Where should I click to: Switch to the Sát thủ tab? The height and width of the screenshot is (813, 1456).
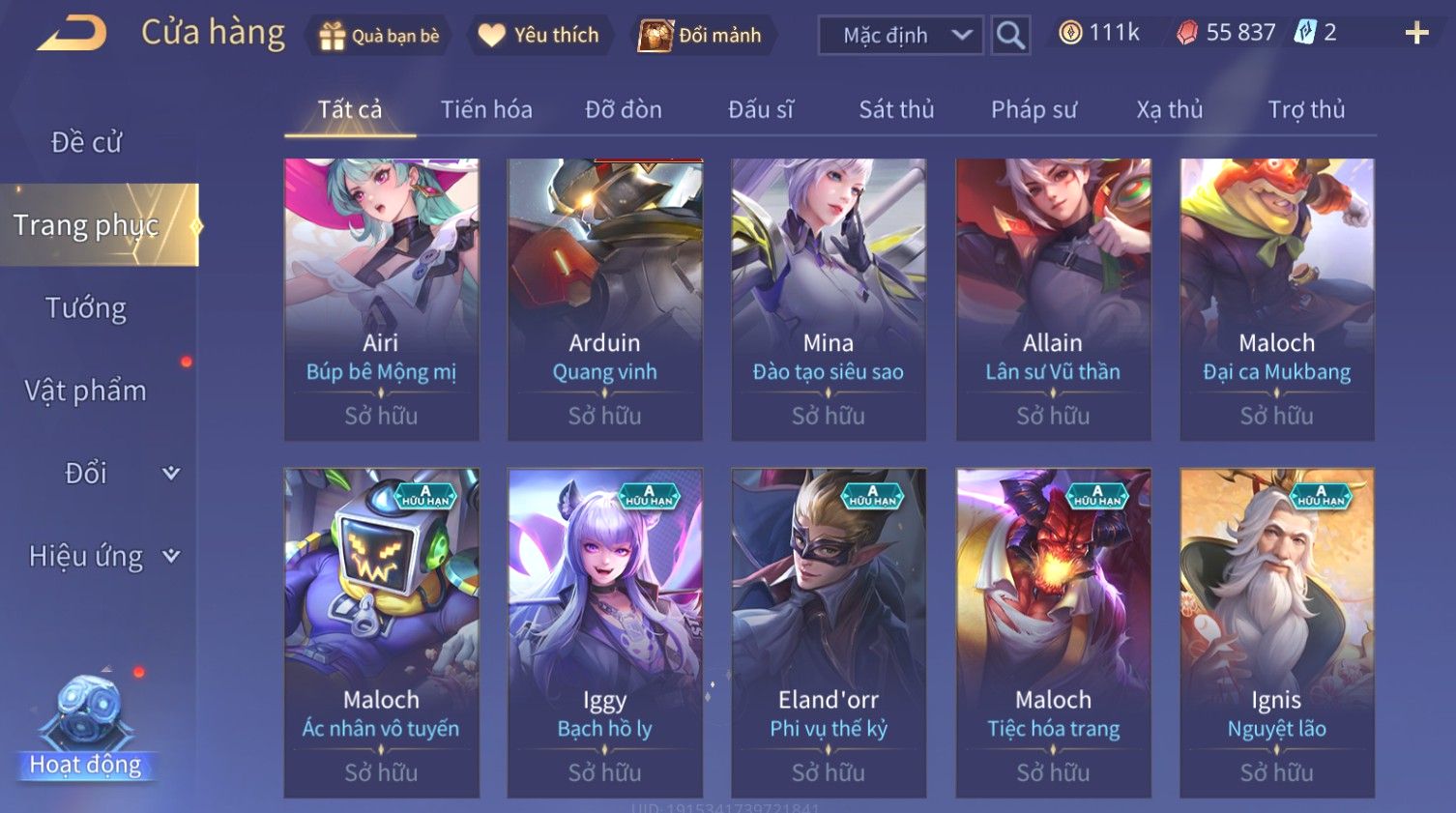(896, 109)
